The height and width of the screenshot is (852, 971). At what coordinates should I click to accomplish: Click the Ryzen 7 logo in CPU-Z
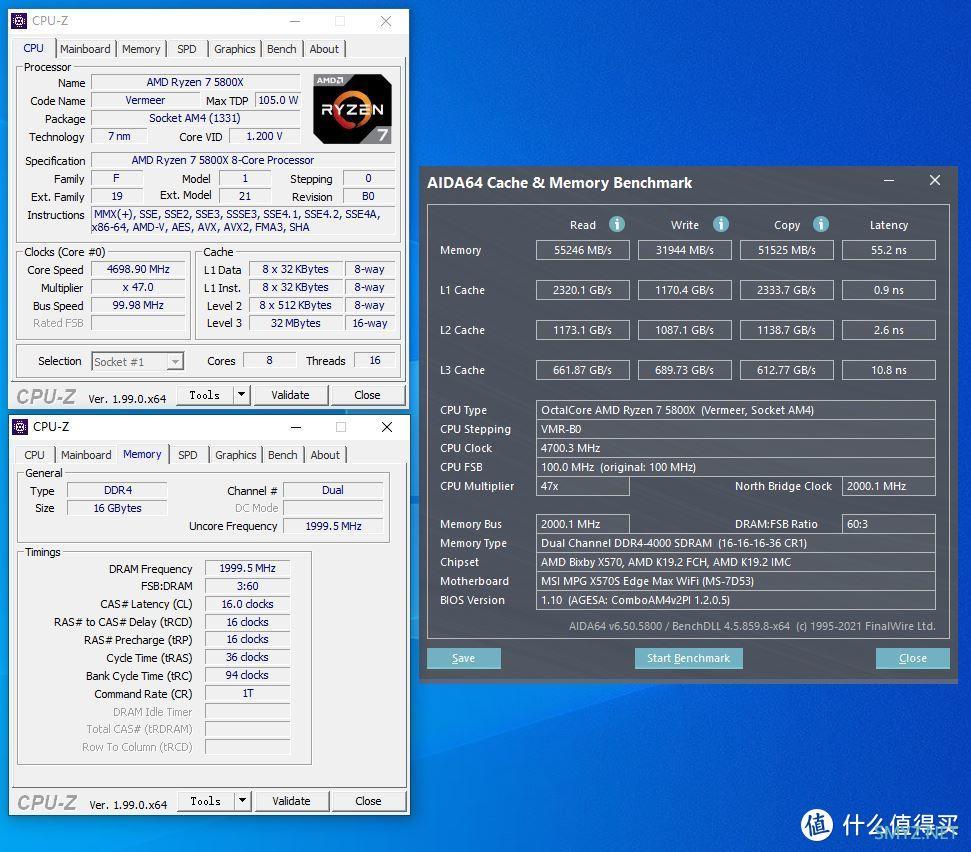352,109
